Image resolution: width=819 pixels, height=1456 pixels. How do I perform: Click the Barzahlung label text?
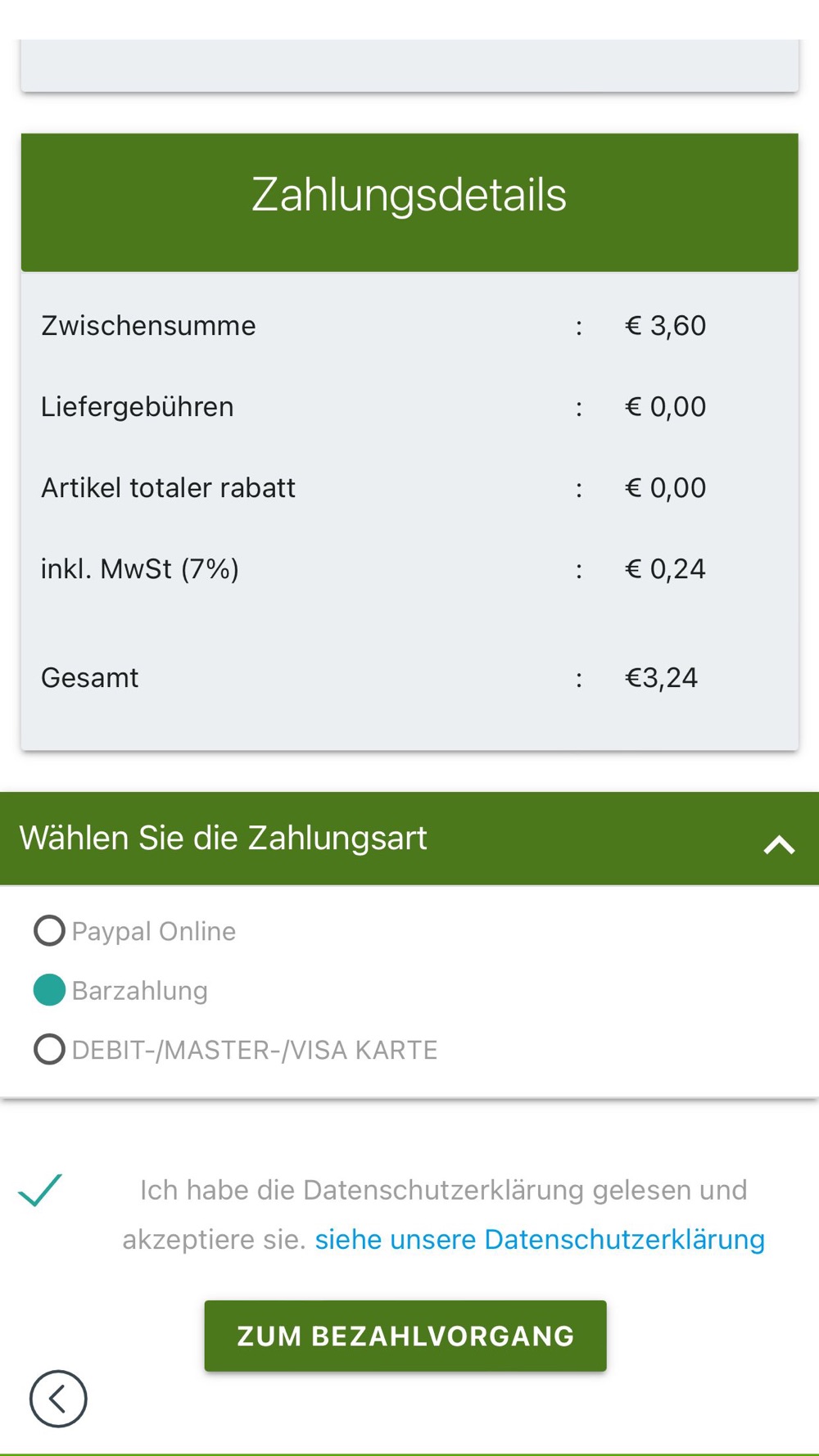click(140, 991)
